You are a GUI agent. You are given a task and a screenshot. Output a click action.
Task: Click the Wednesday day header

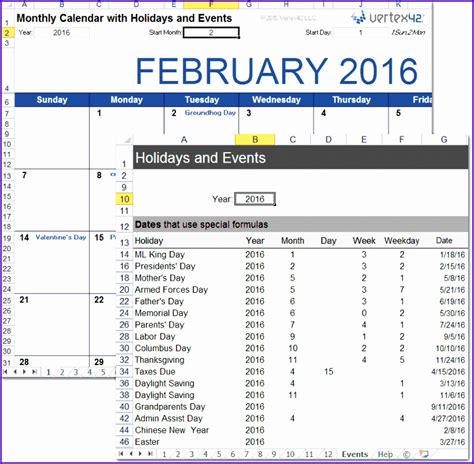276,100
